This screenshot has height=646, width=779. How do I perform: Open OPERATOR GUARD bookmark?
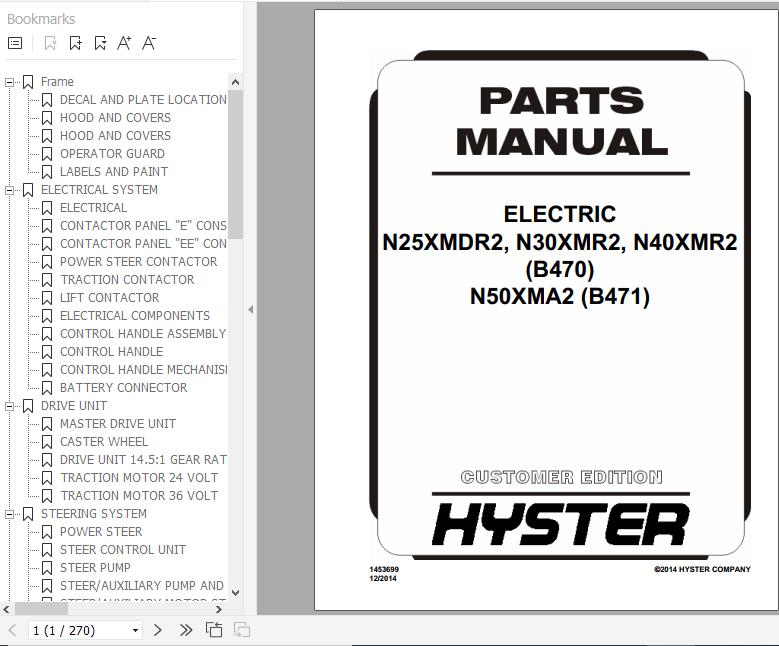pyautogui.click(x=112, y=154)
